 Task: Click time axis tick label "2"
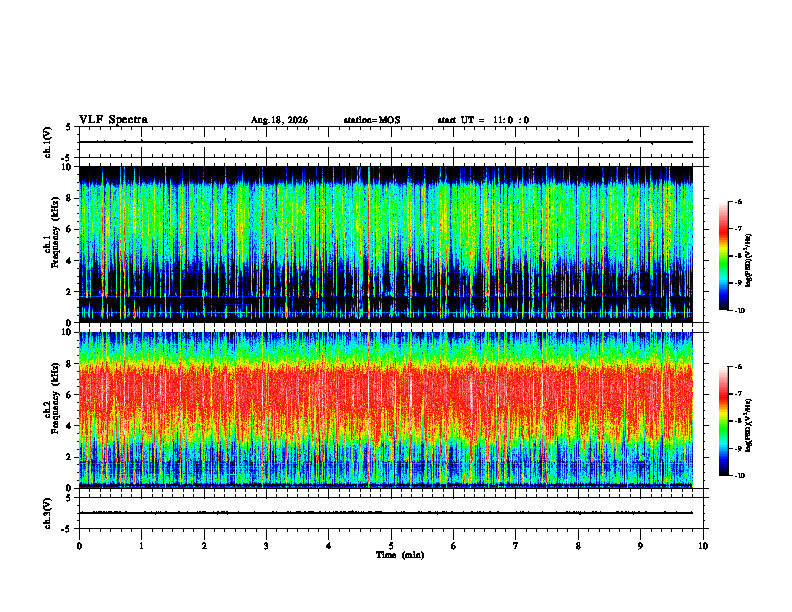pos(204,546)
